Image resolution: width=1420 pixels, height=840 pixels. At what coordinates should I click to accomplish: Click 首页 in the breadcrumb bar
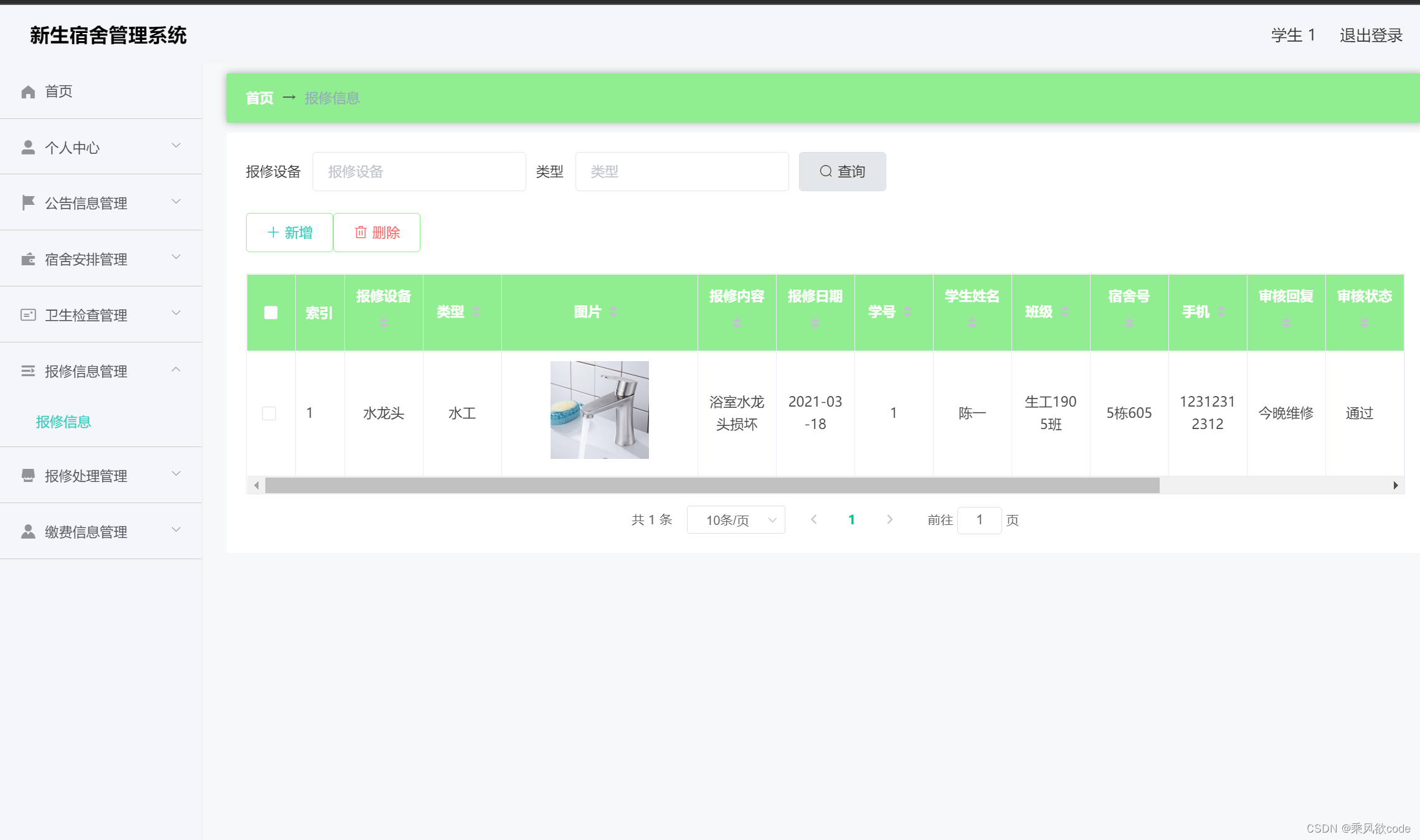pyautogui.click(x=259, y=98)
